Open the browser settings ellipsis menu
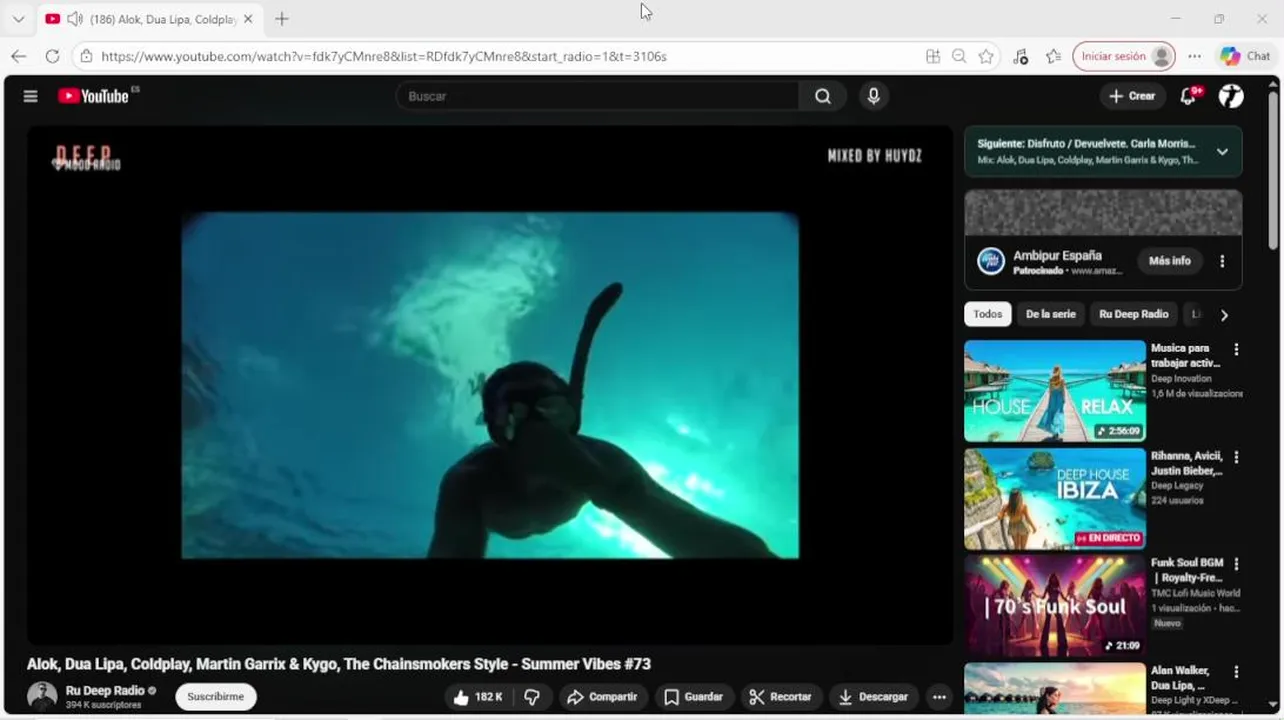 click(1194, 56)
